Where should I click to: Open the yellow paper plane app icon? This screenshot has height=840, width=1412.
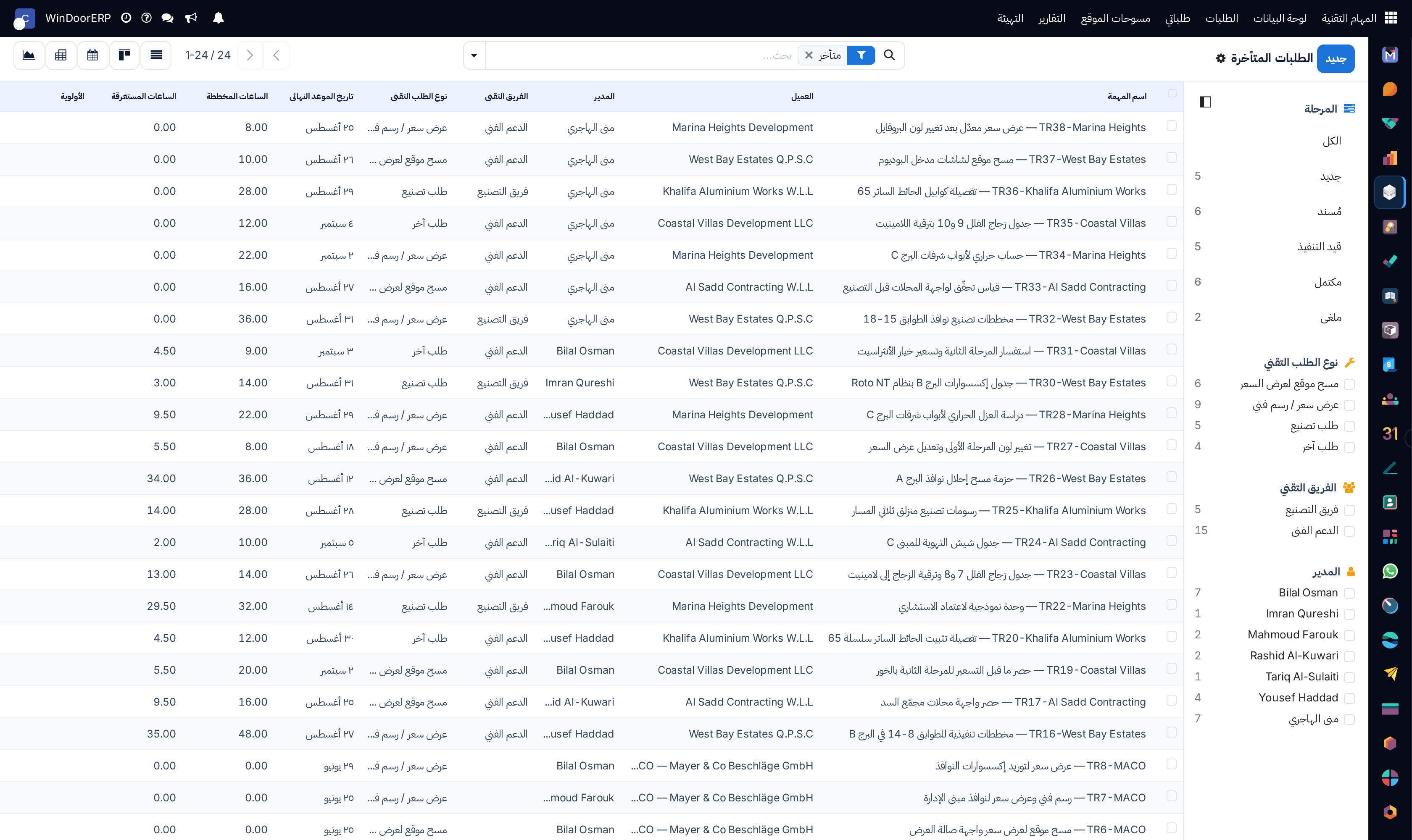pyautogui.click(x=1390, y=674)
